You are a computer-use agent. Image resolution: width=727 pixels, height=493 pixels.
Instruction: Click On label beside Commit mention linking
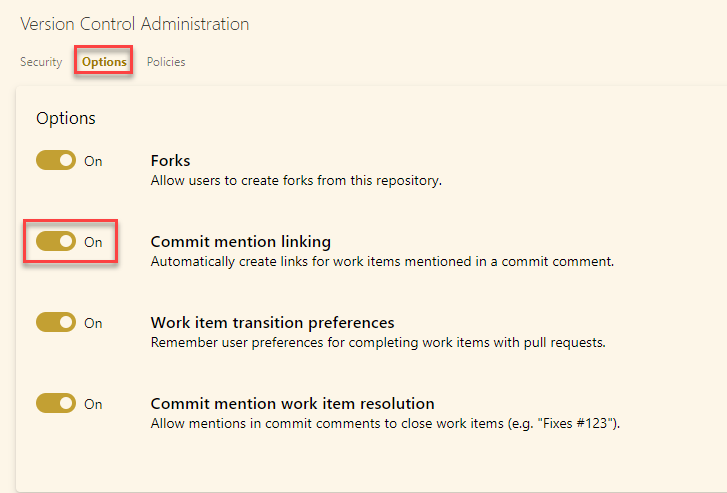point(93,242)
